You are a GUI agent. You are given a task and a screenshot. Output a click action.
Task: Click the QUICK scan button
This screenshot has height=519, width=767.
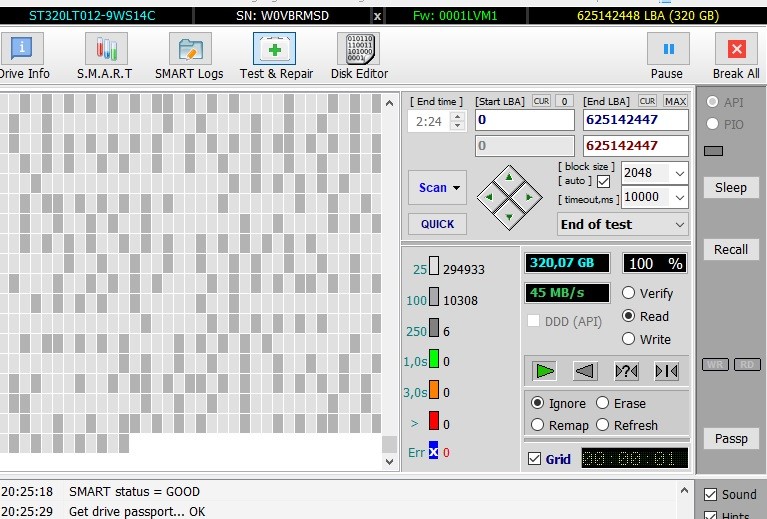(x=438, y=224)
